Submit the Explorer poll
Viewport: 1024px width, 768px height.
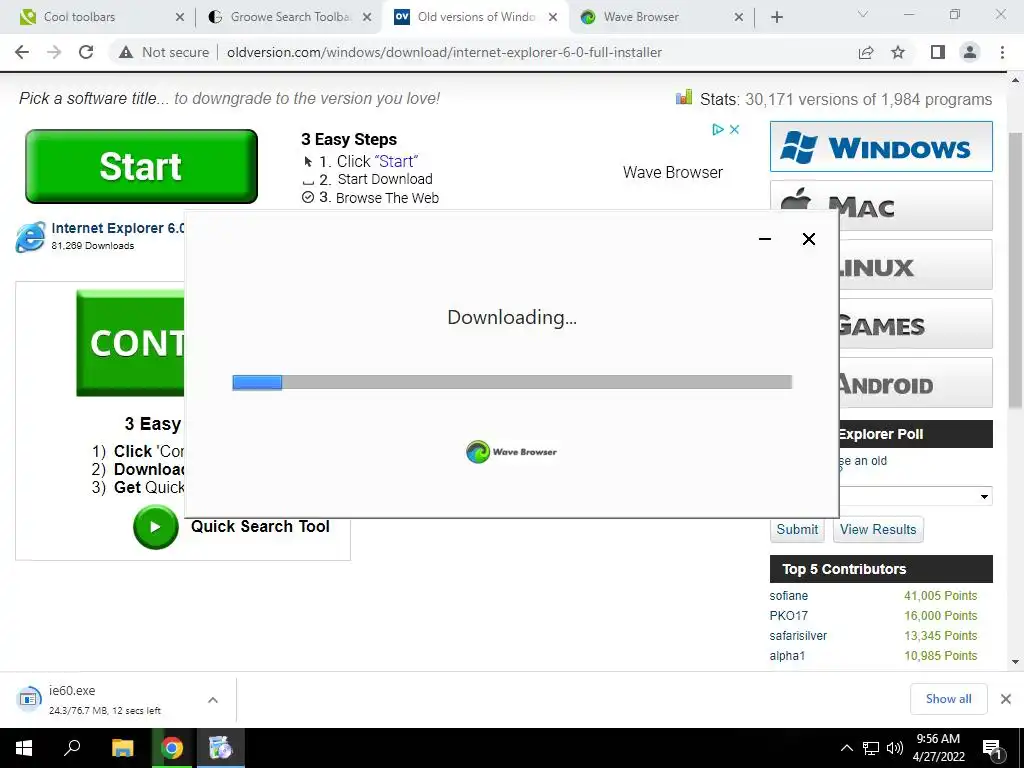point(797,530)
